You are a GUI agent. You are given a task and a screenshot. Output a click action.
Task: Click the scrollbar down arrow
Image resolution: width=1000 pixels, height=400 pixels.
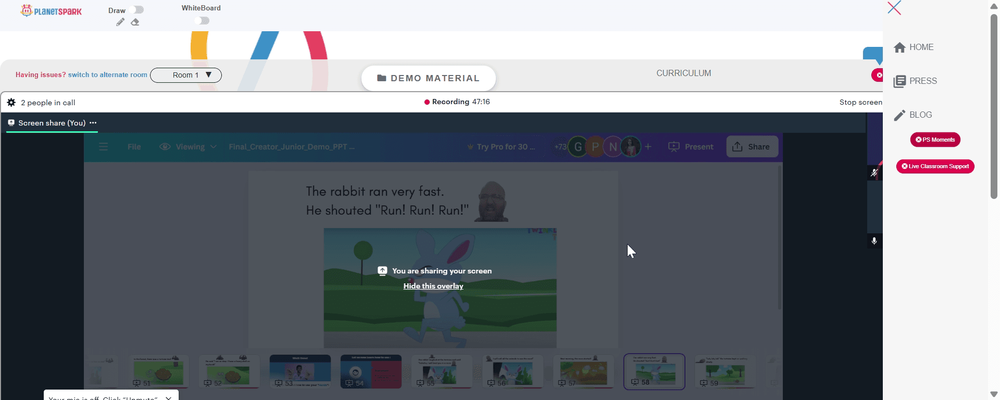[994, 394]
